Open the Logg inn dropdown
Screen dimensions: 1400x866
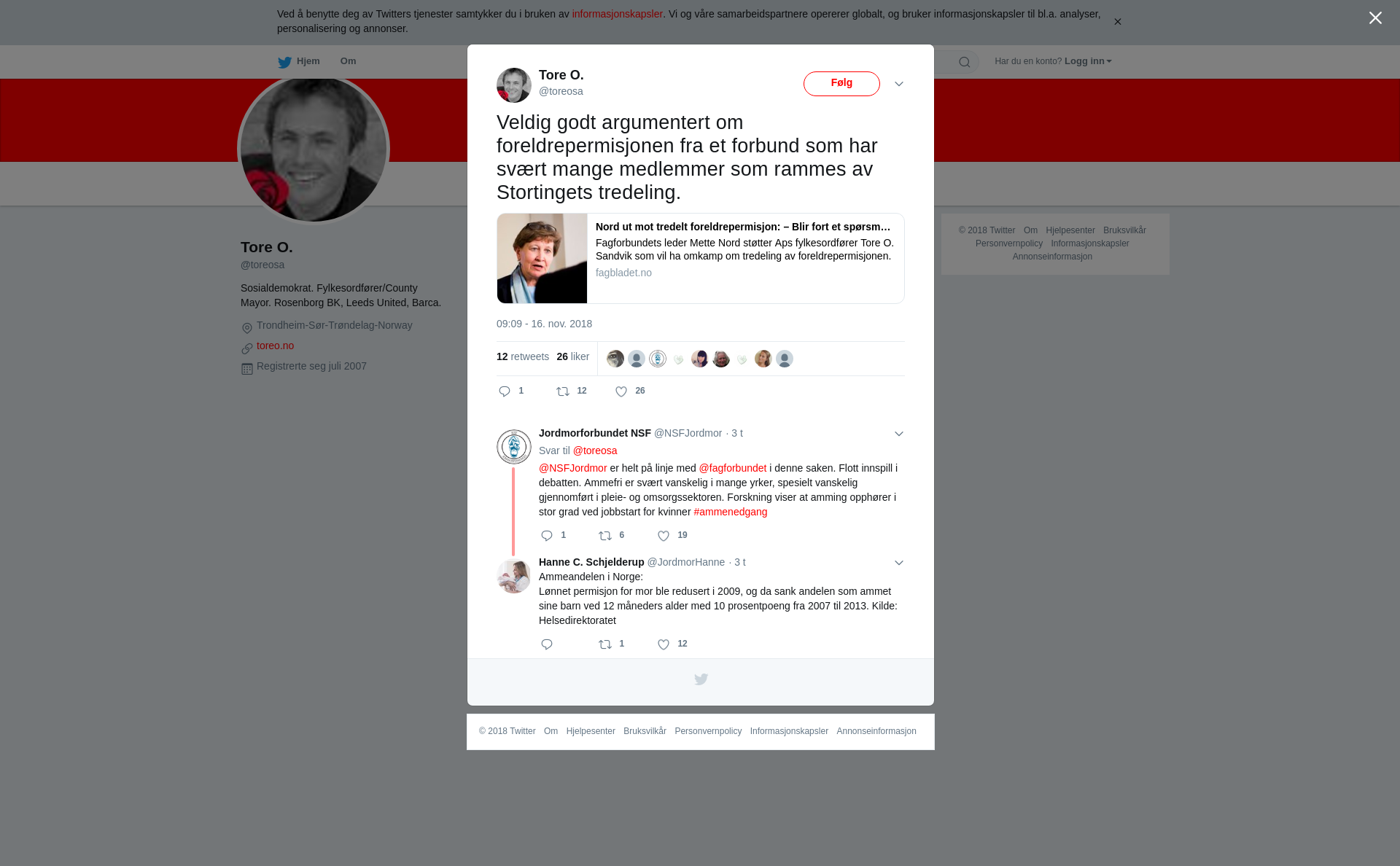click(1088, 61)
